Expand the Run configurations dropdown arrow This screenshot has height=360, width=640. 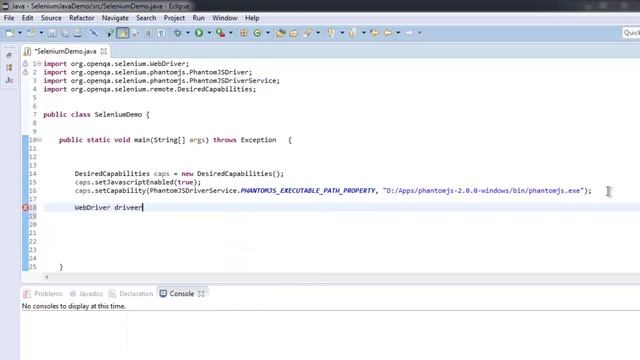[209, 33]
